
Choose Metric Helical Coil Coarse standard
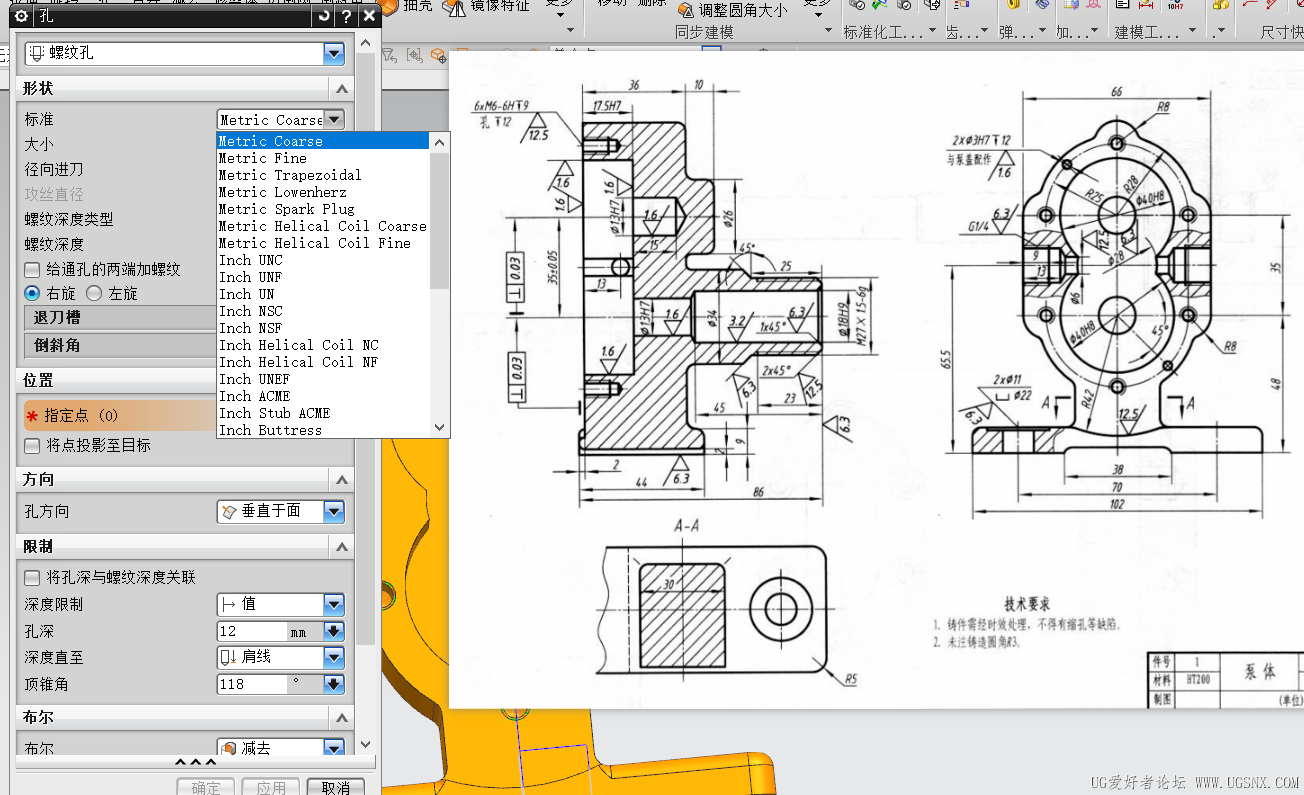click(x=323, y=226)
